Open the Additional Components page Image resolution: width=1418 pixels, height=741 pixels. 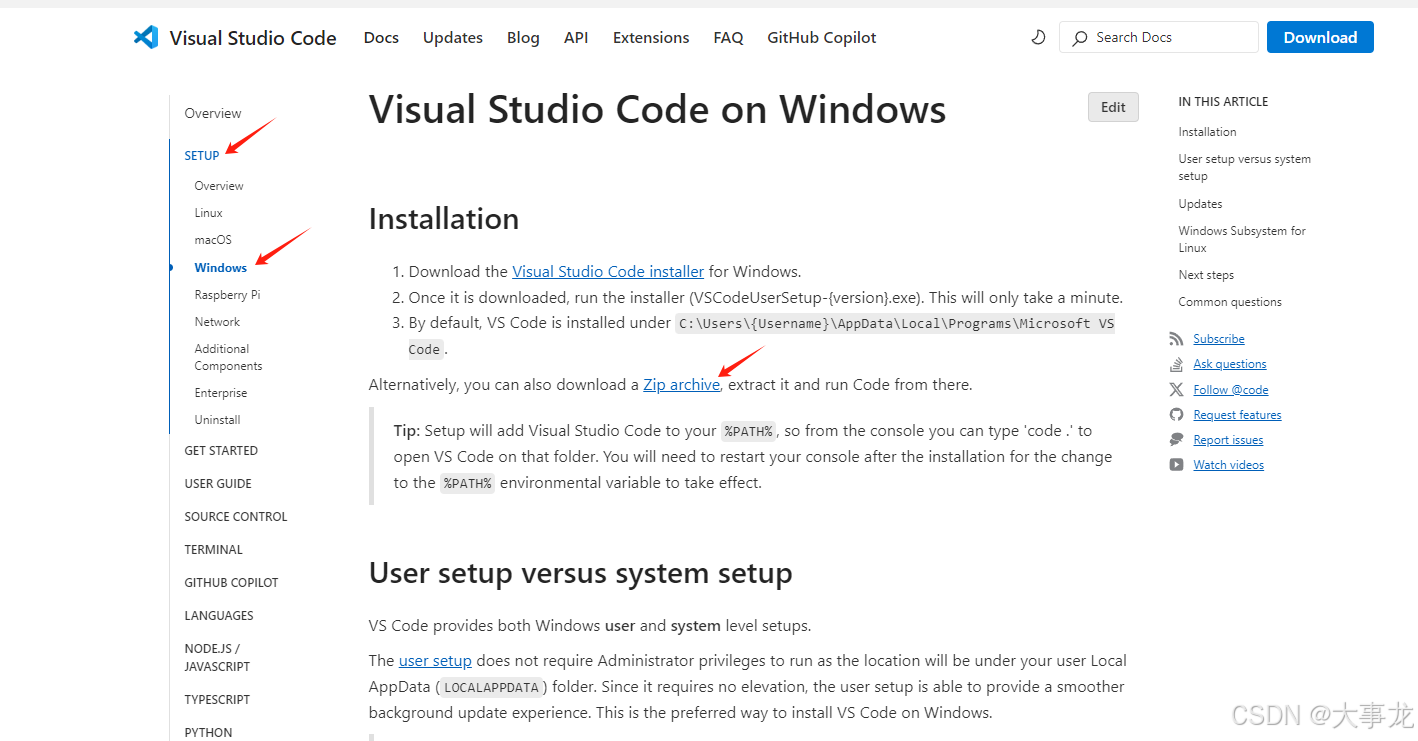click(228, 357)
